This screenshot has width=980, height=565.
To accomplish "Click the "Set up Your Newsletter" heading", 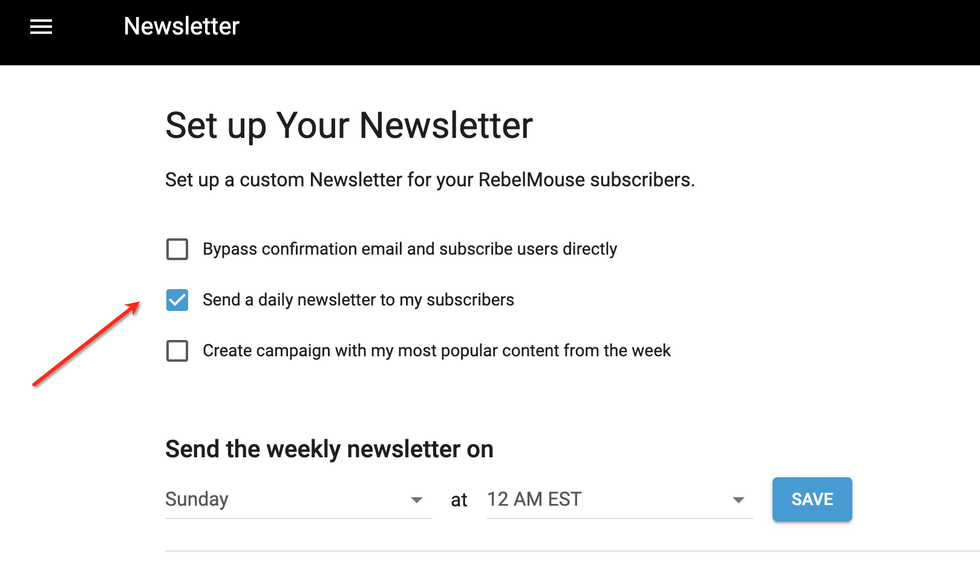I will 349,126.
